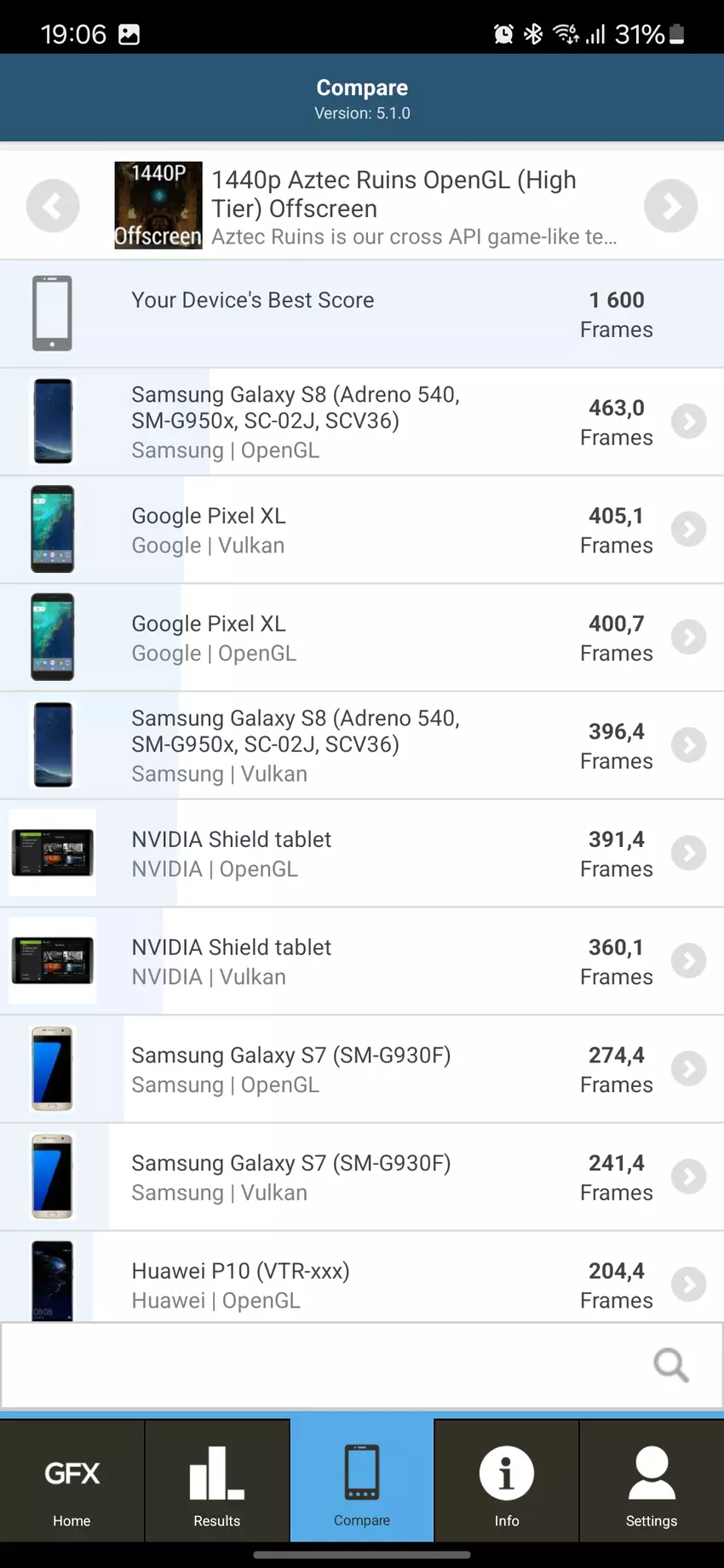
Task: Open Huawei P10 OpenGL result chevron
Action: [x=688, y=1285]
